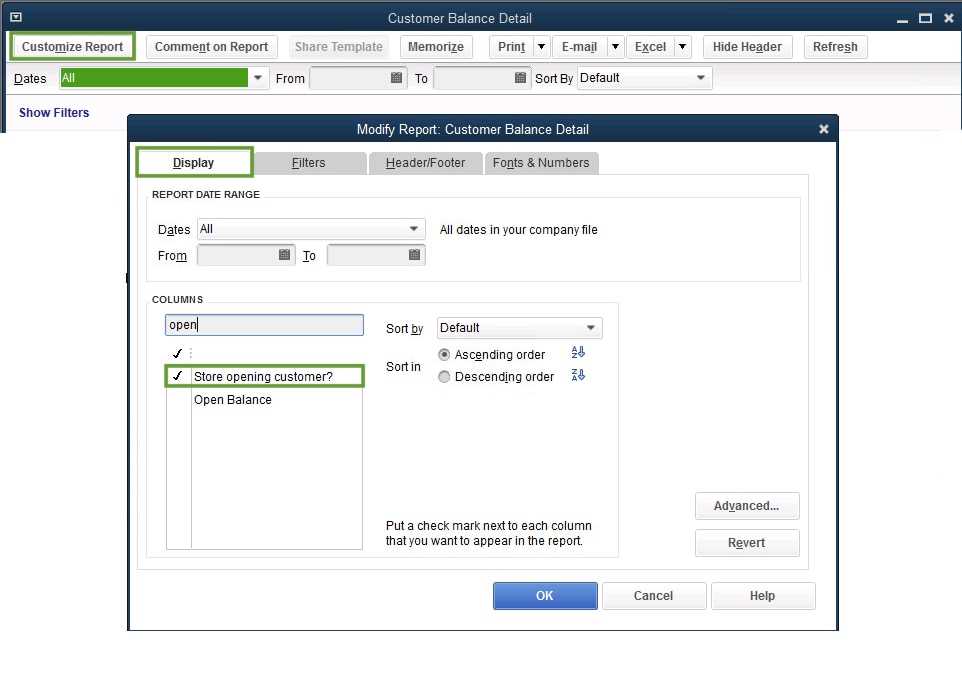
Task: Click the column search field containing open
Action: 264,324
